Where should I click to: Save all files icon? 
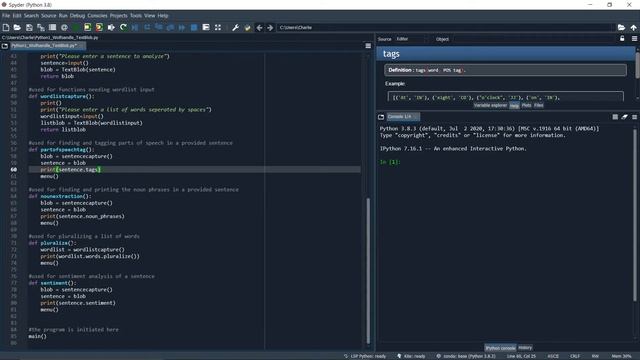41,27
